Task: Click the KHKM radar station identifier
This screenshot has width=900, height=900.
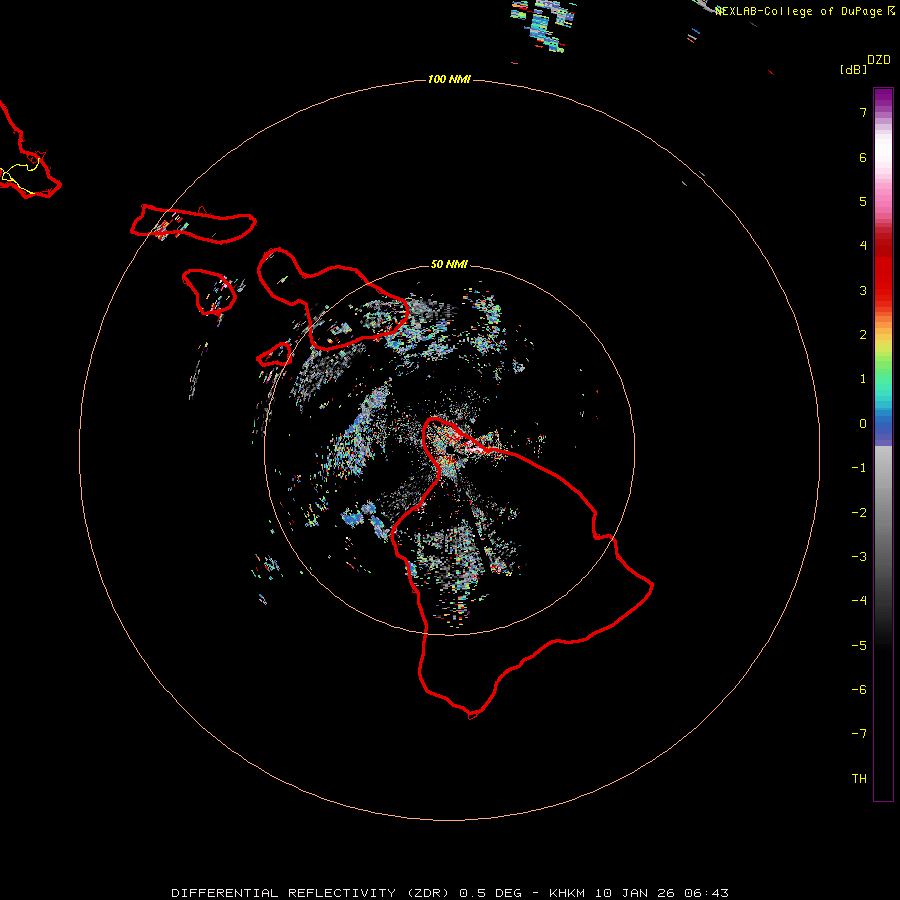Action: point(567,893)
